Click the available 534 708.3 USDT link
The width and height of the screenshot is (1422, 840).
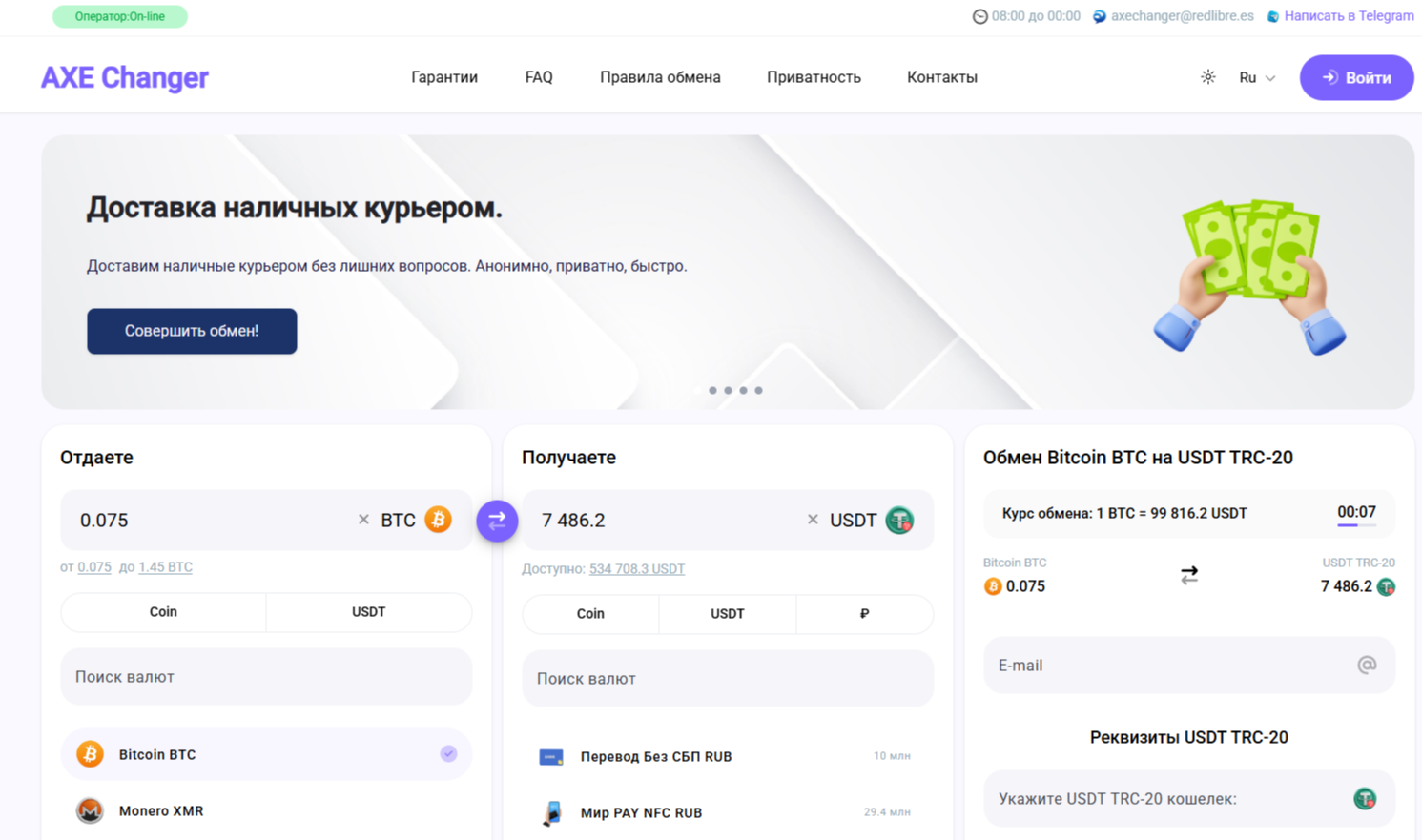coord(637,569)
